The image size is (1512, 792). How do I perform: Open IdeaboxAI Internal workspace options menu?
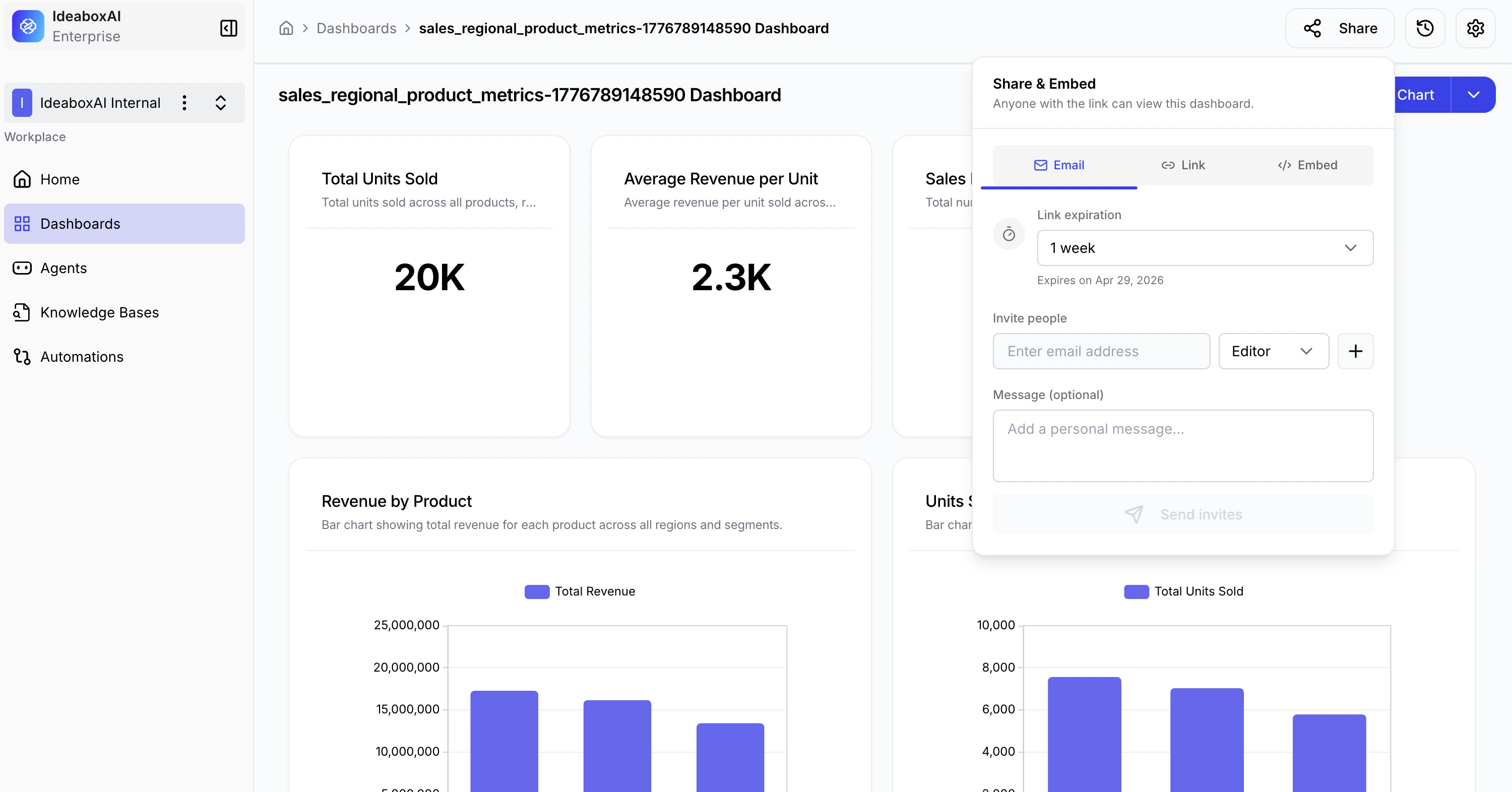184,103
